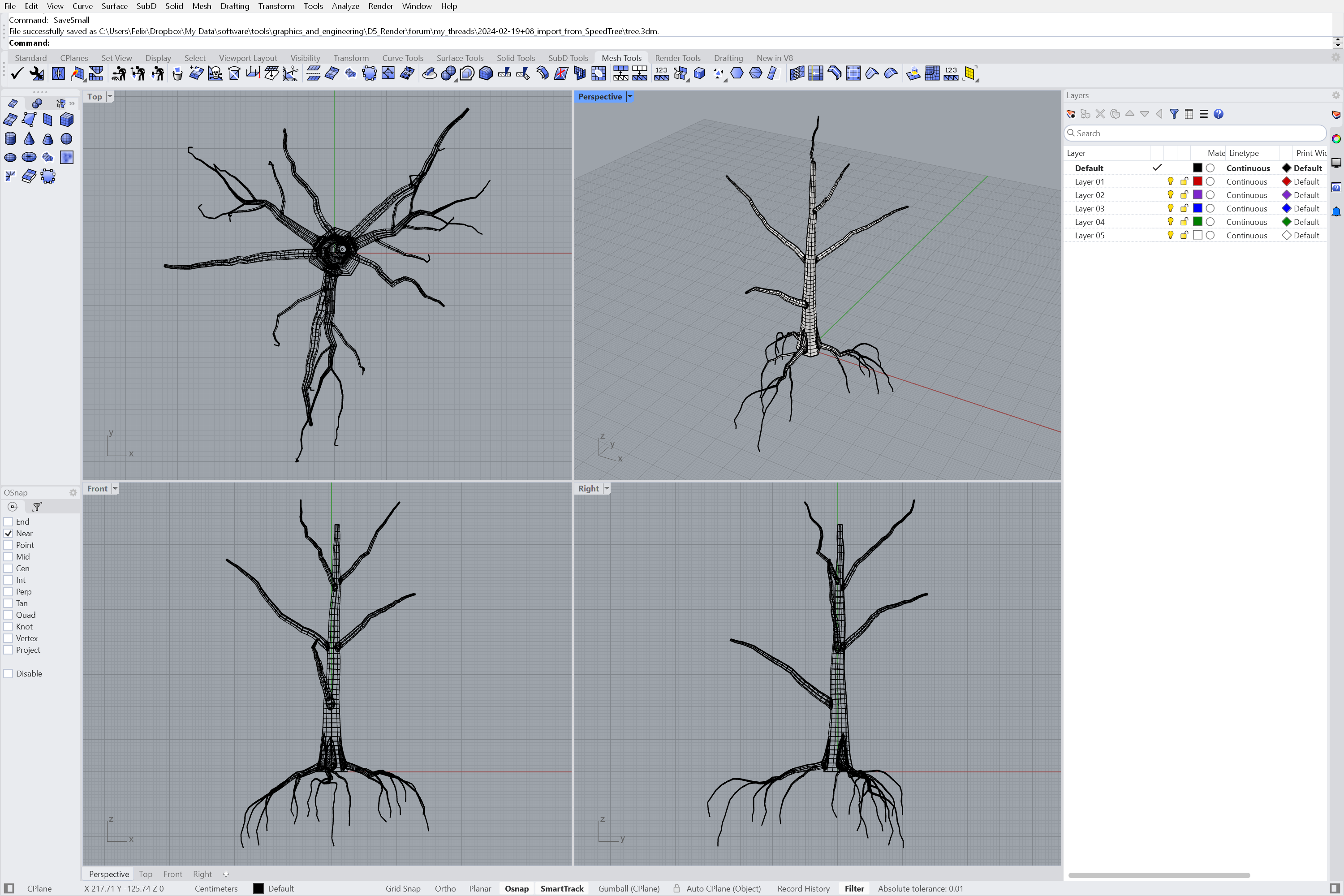
Task: Open the Top viewport dropdown arrow
Action: [110, 97]
